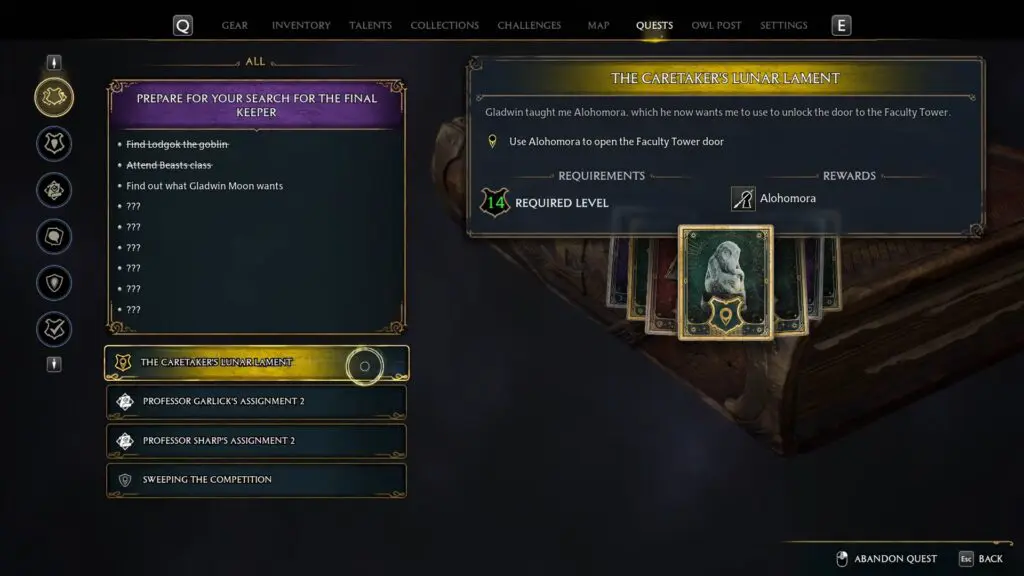Image resolution: width=1024 pixels, height=576 pixels.
Task: Select the relationship quests shield icon
Action: [x=54, y=144]
